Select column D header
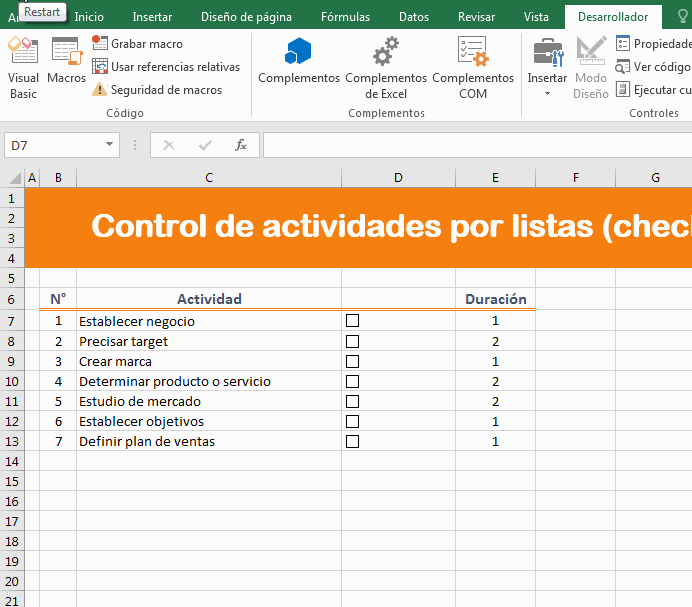This screenshot has height=607, width=692. click(x=398, y=178)
